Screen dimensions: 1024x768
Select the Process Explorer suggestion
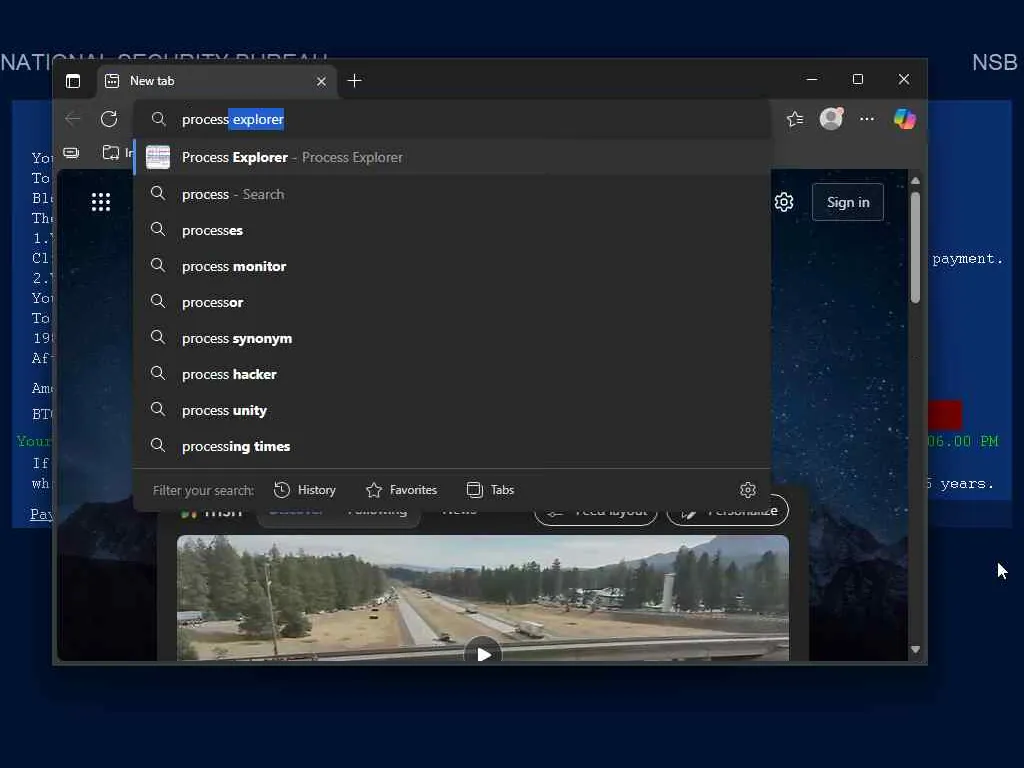click(x=452, y=157)
